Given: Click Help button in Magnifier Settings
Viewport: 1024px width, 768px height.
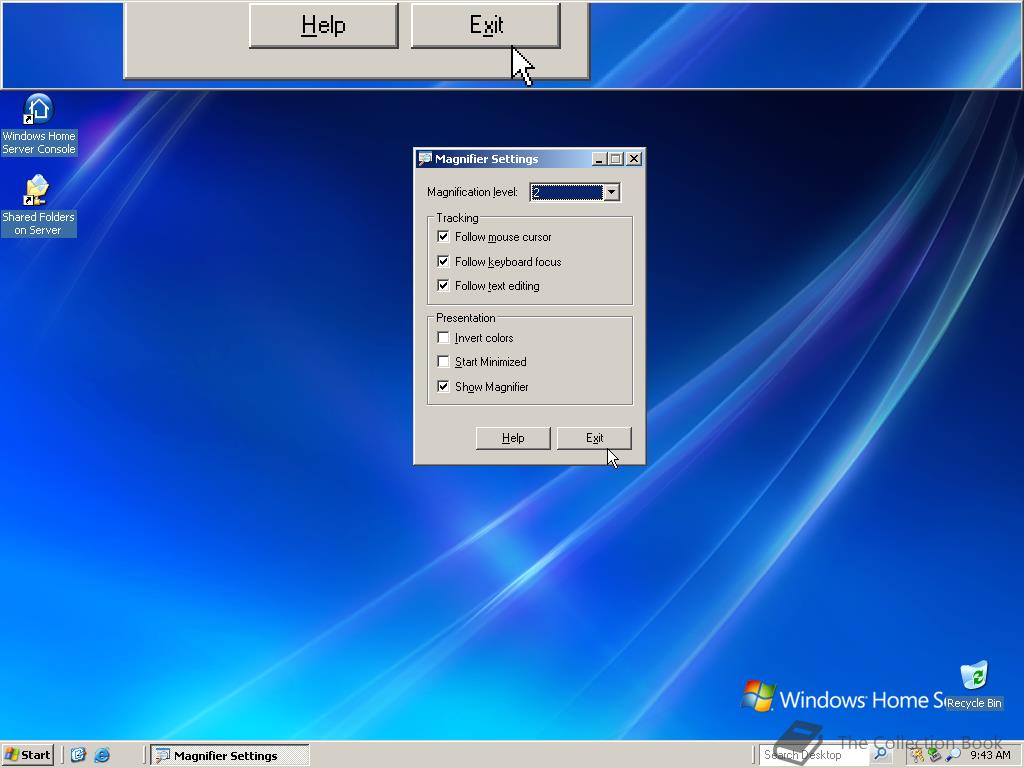Looking at the screenshot, I should [x=513, y=438].
